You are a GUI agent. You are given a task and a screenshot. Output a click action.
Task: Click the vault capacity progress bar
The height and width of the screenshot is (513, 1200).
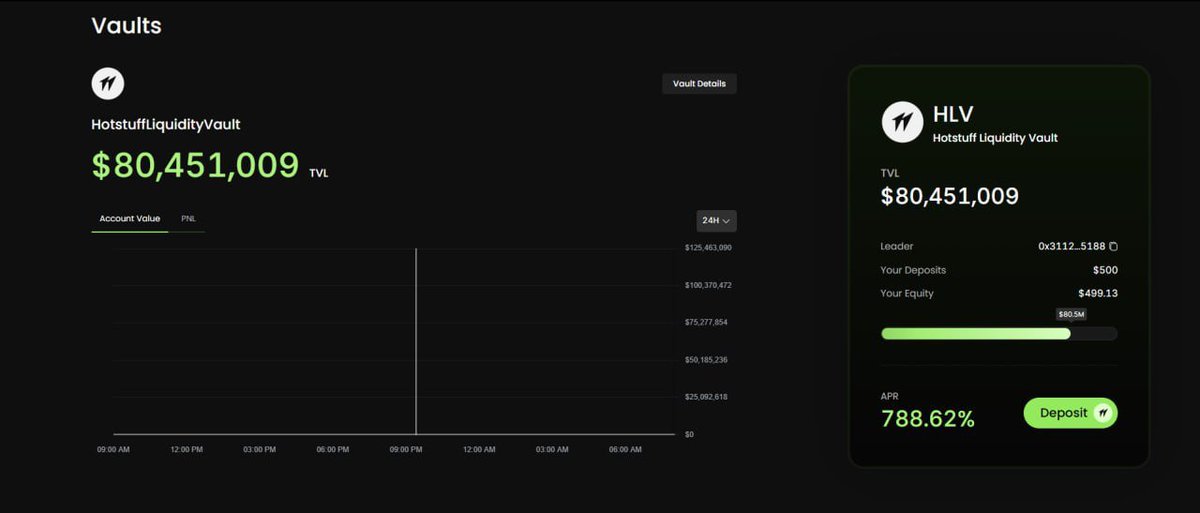click(x=999, y=334)
